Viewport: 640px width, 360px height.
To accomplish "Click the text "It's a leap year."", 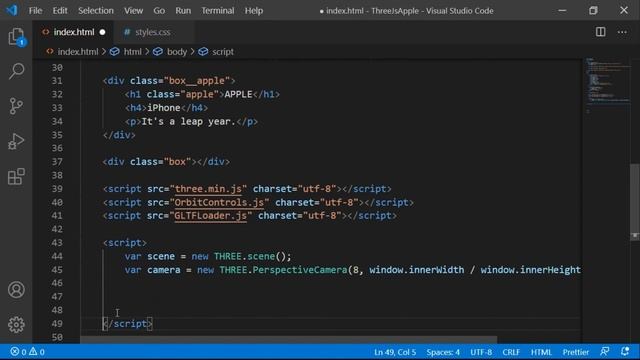I will pos(189,122).
